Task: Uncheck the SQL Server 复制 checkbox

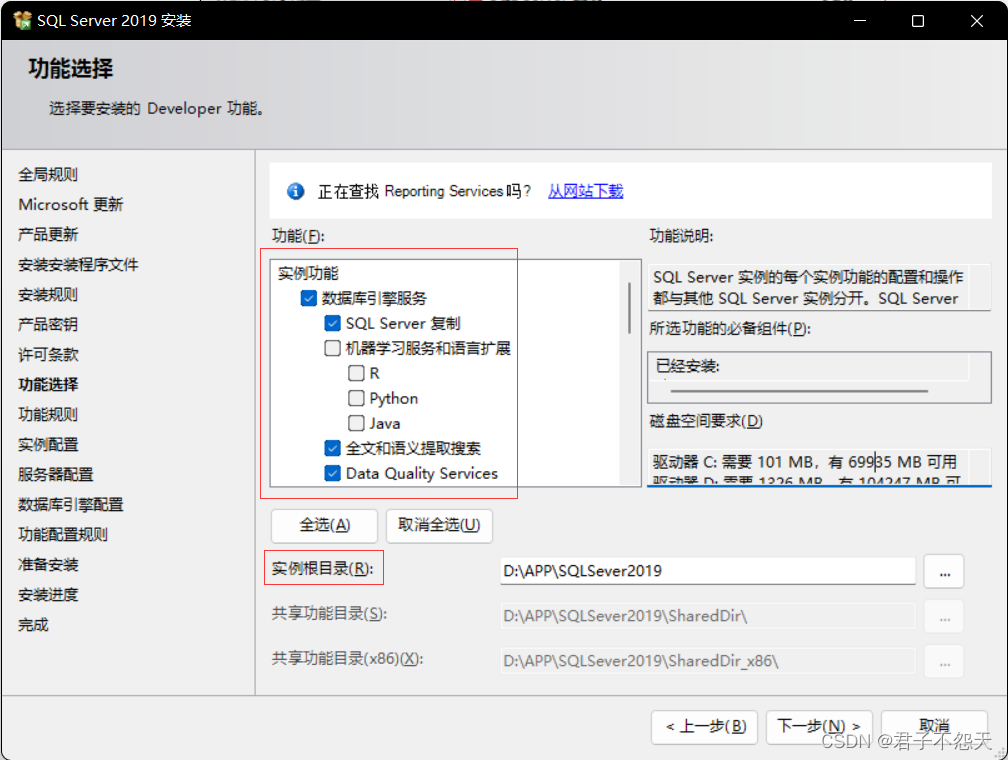Action: [x=332, y=323]
